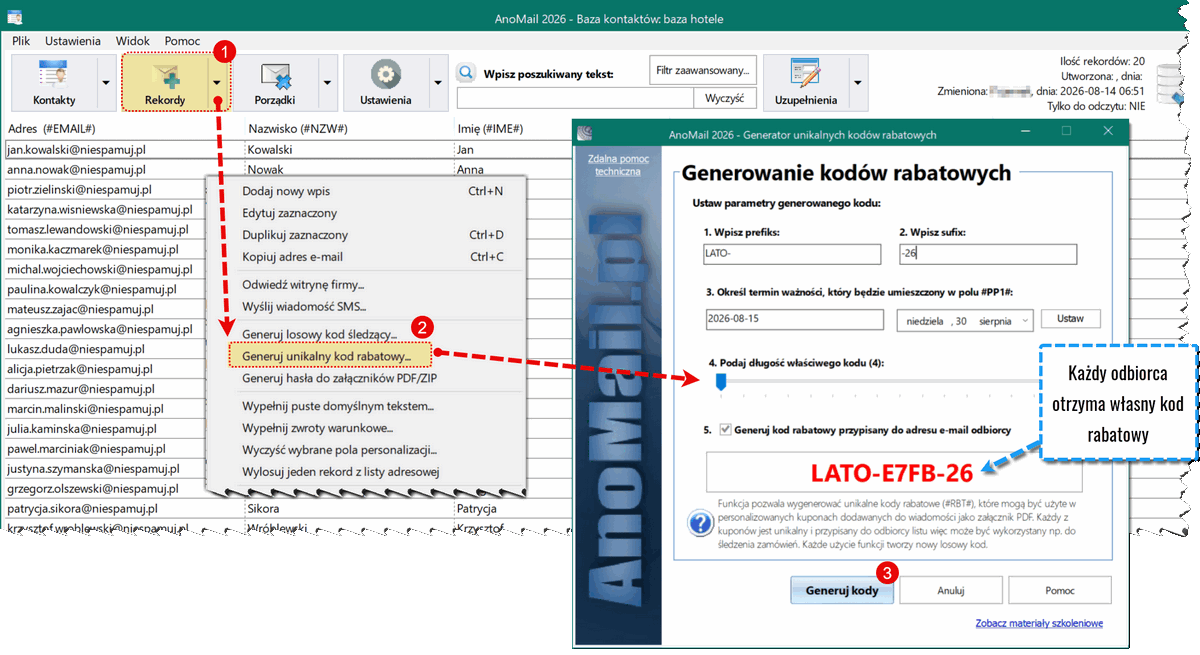Click the Ustaw button
1200x655 pixels.
(1071, 319)
